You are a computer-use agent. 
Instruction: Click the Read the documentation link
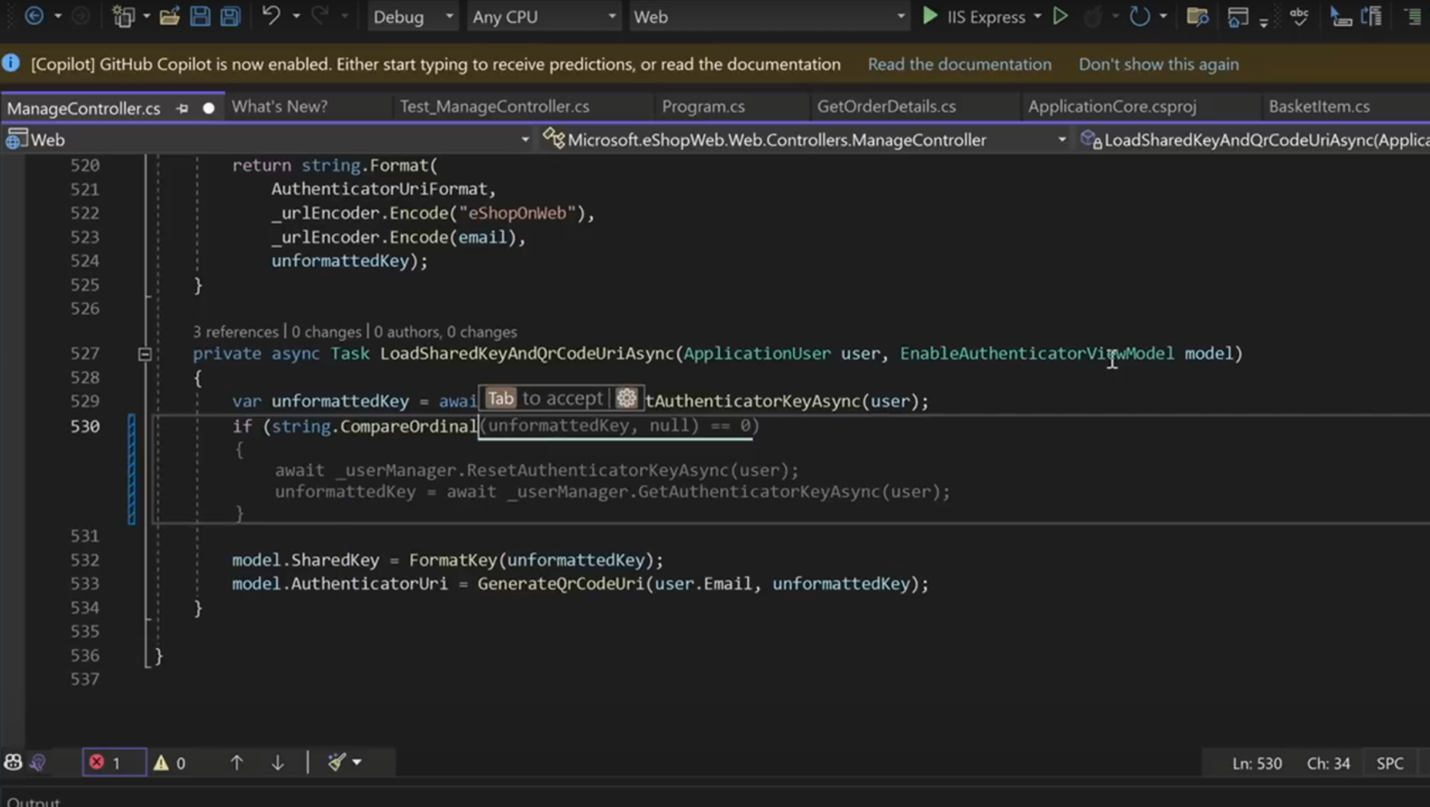tap(958, 63)
